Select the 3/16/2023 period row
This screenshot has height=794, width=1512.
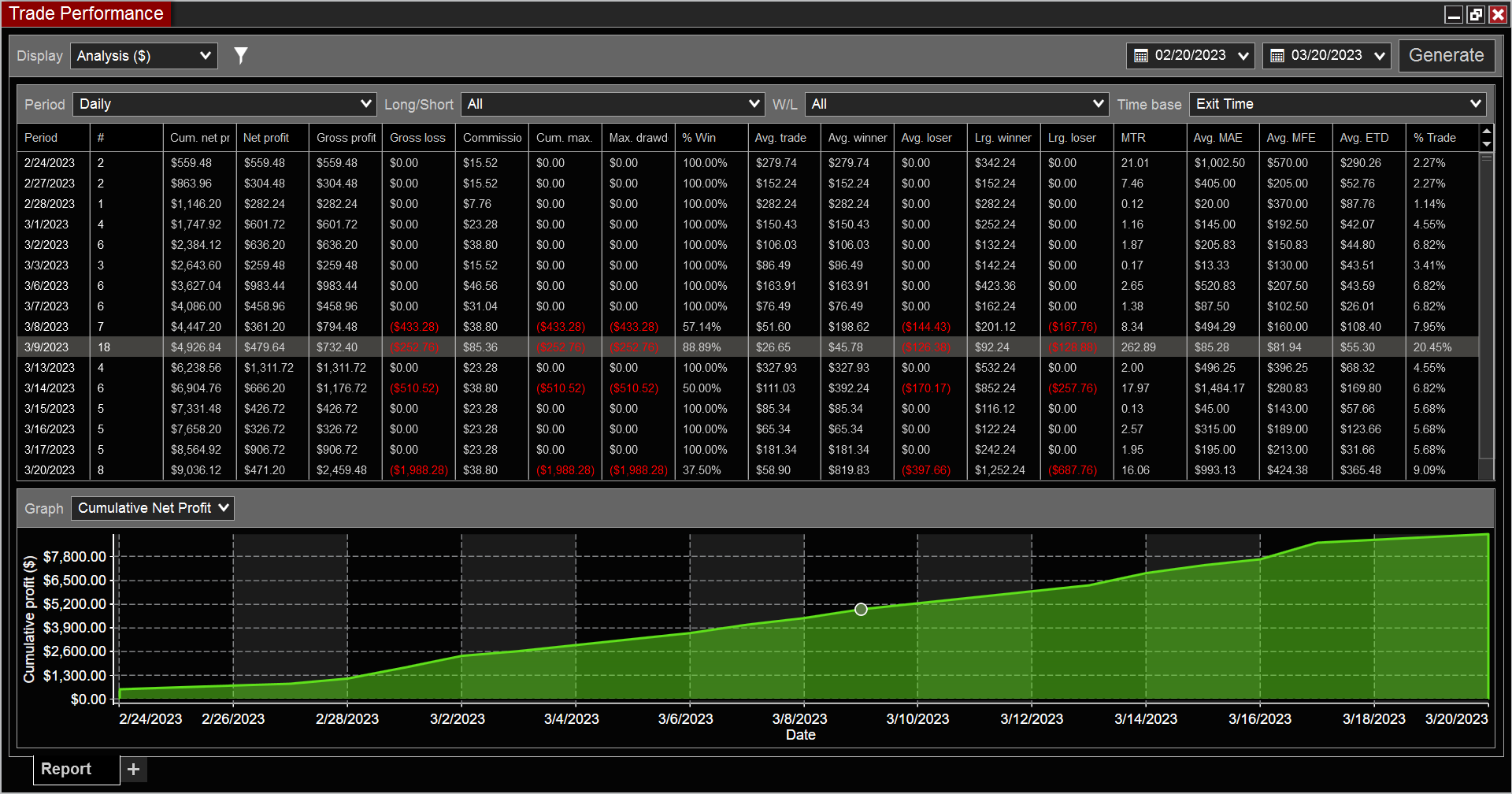tap(748, 429)
